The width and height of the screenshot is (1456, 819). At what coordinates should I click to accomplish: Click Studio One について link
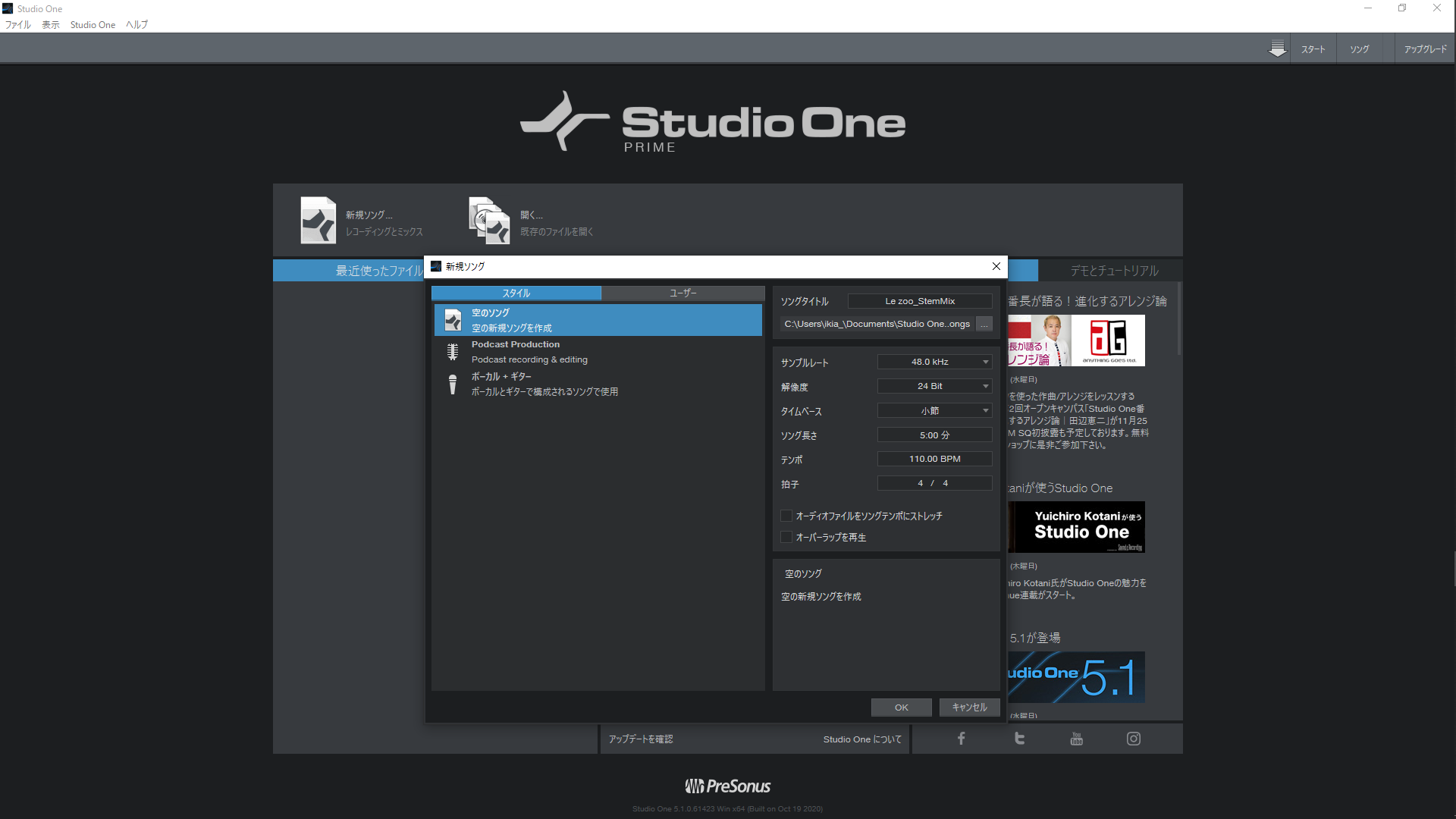(862, 739)
